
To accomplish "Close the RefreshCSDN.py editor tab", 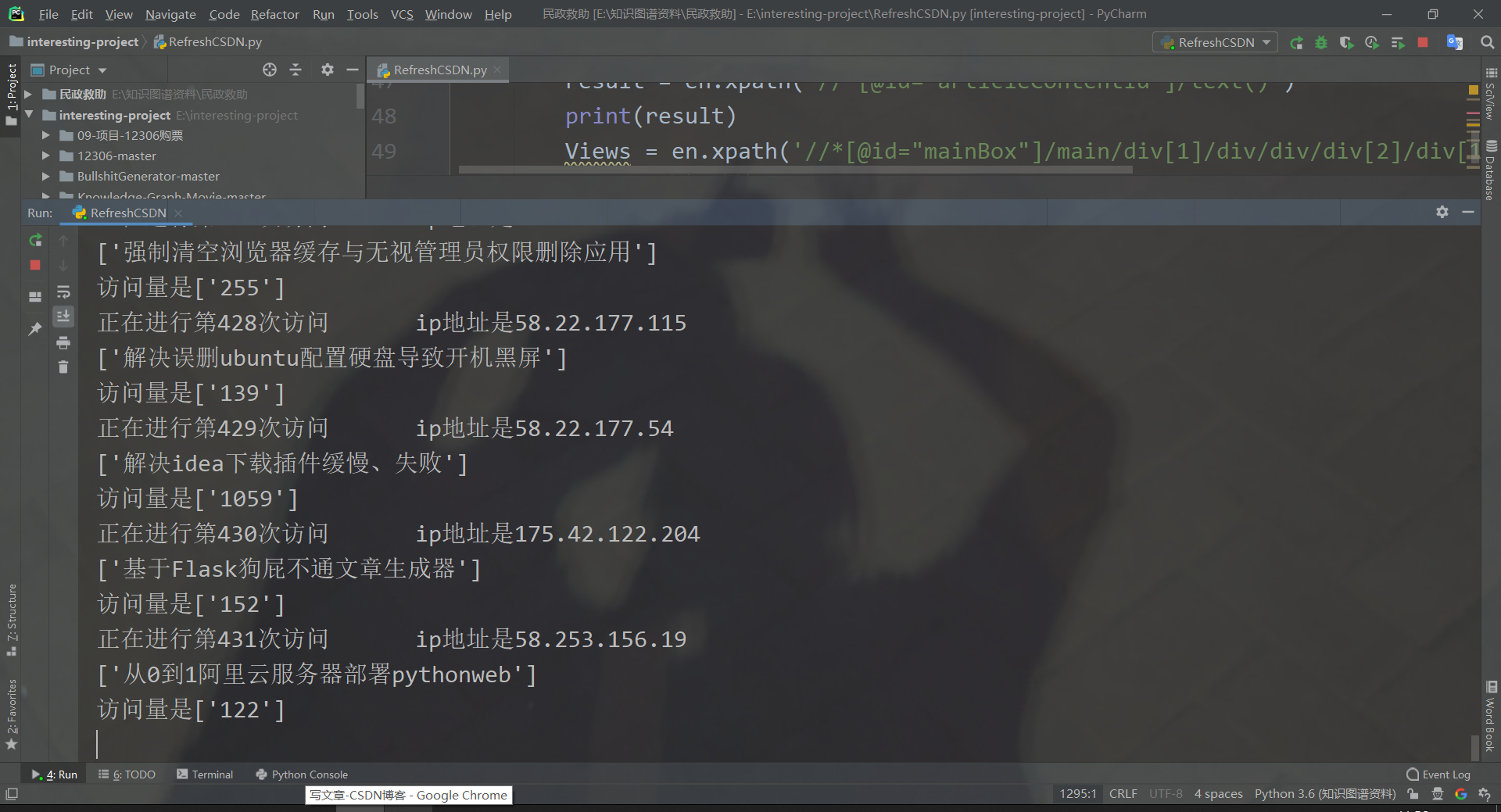I will tap(497, 70).
